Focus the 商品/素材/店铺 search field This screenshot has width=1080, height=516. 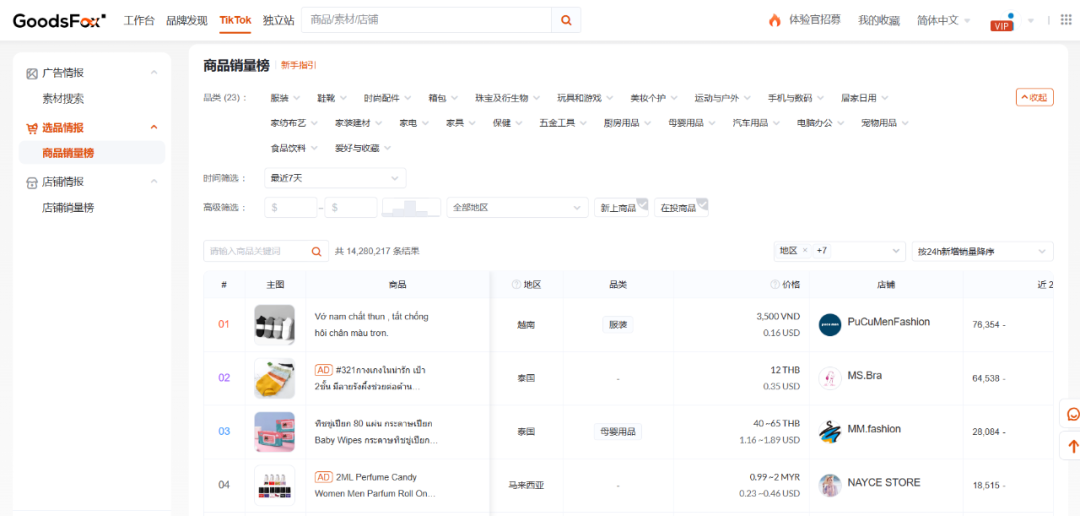(x=426, y=20)
